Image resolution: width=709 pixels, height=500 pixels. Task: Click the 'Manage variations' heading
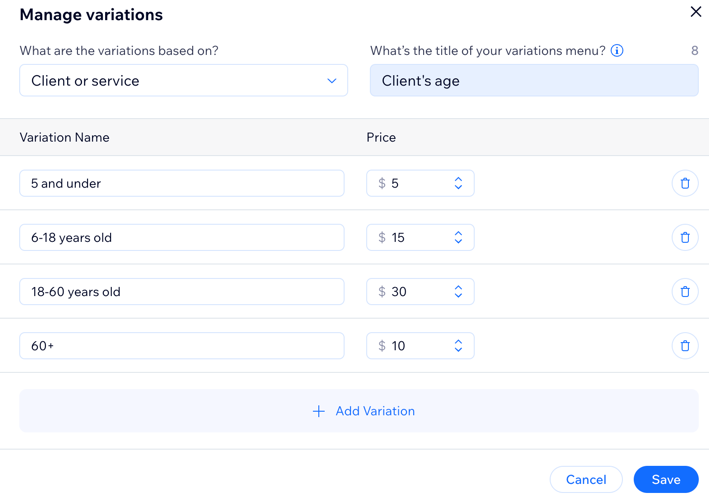91,14
